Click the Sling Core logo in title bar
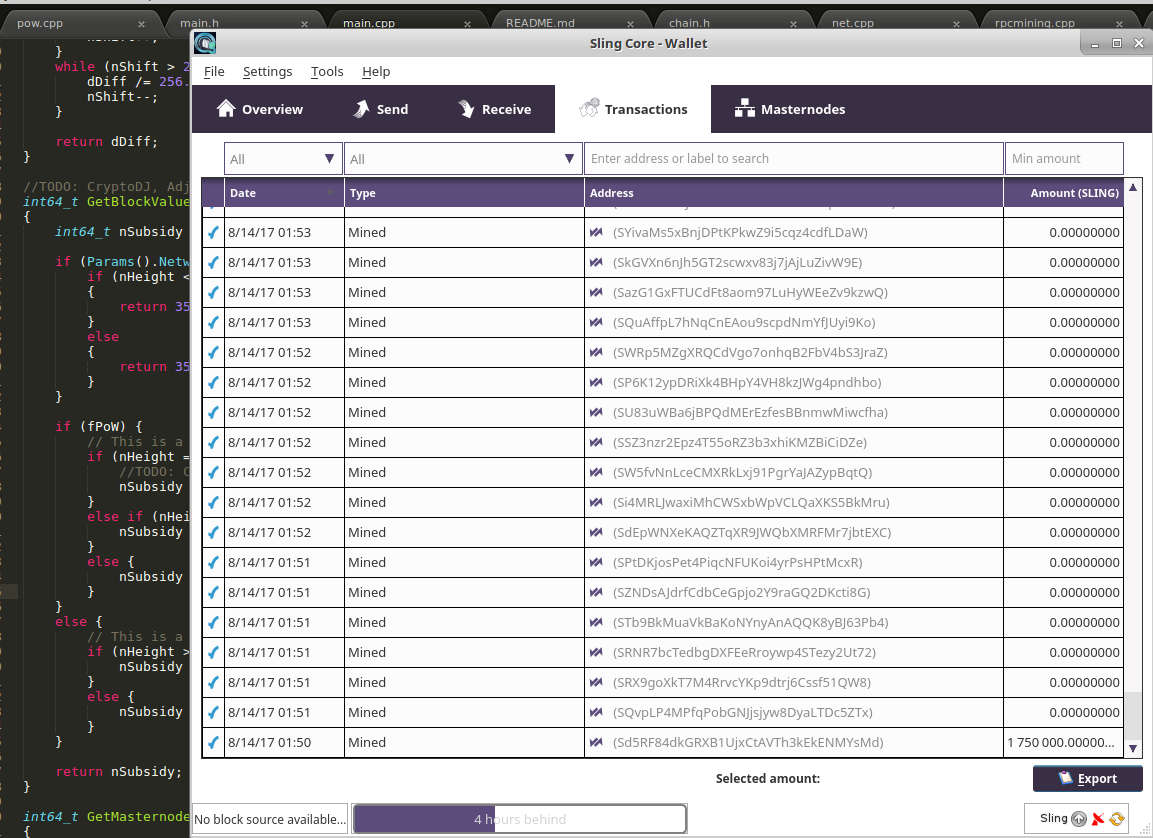This screenshot has height=838, width=1153. [205, 43]
